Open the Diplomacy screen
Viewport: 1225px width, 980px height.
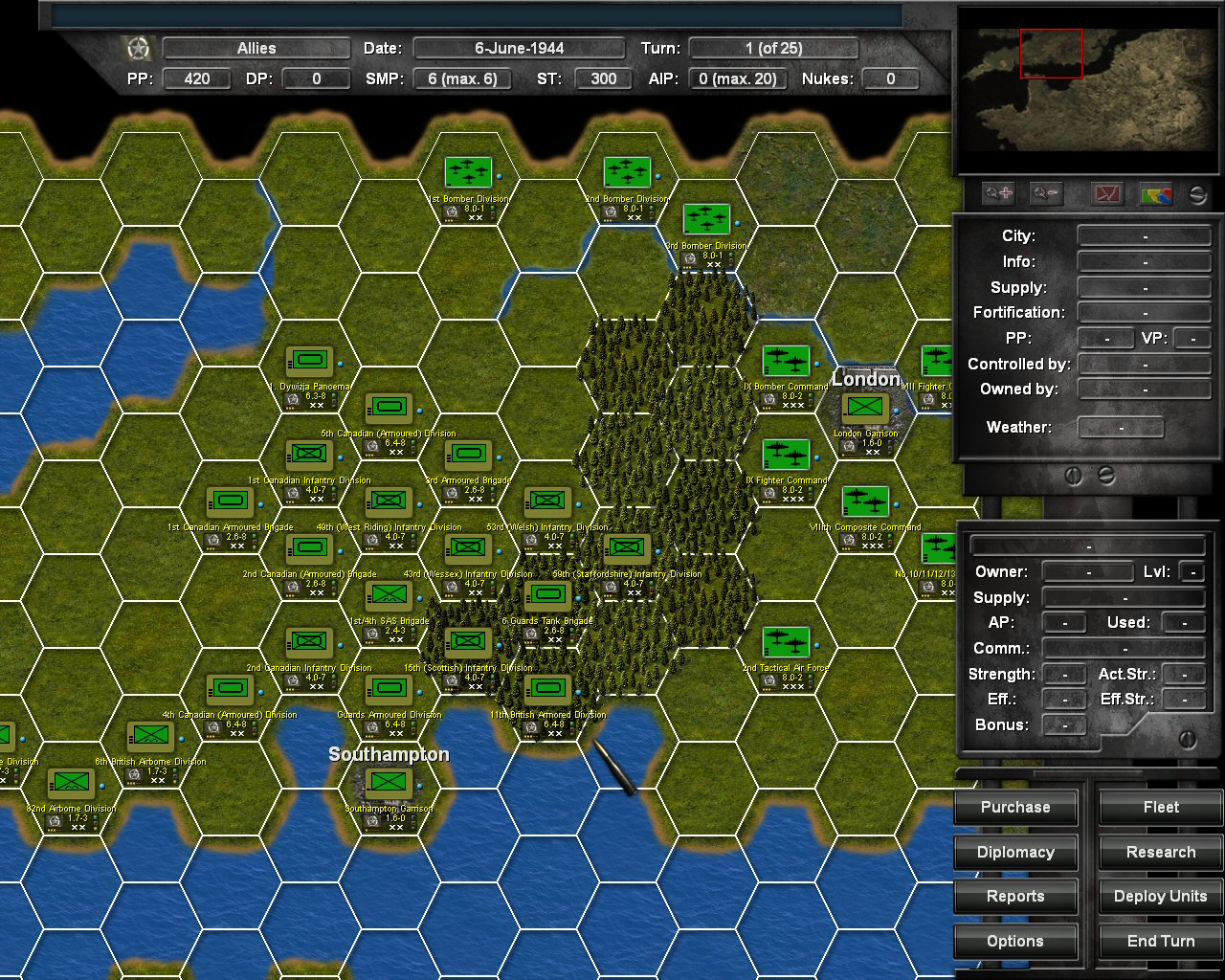click(1015, 852)
